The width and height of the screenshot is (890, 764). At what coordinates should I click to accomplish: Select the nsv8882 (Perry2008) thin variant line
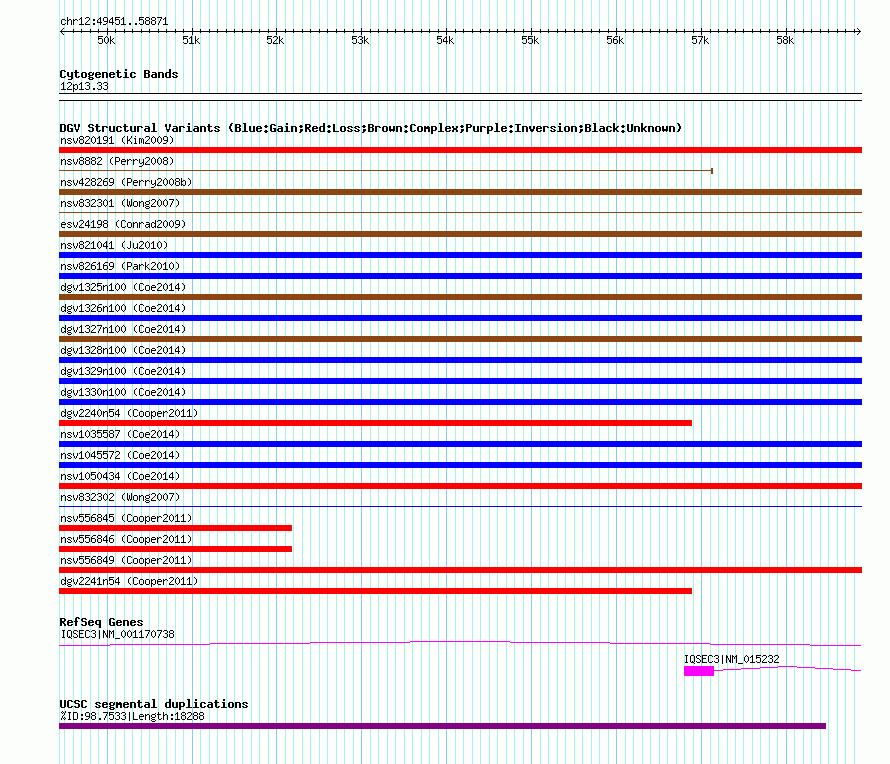click(386, 171)
